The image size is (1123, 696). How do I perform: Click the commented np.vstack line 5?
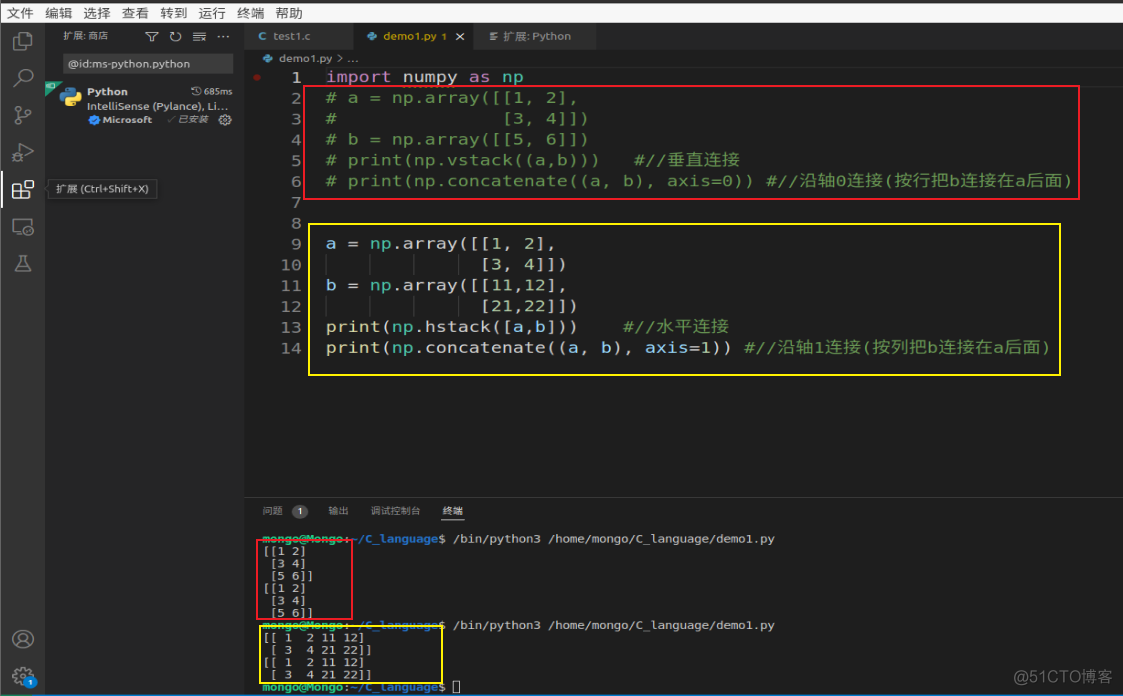pos(533,160)
